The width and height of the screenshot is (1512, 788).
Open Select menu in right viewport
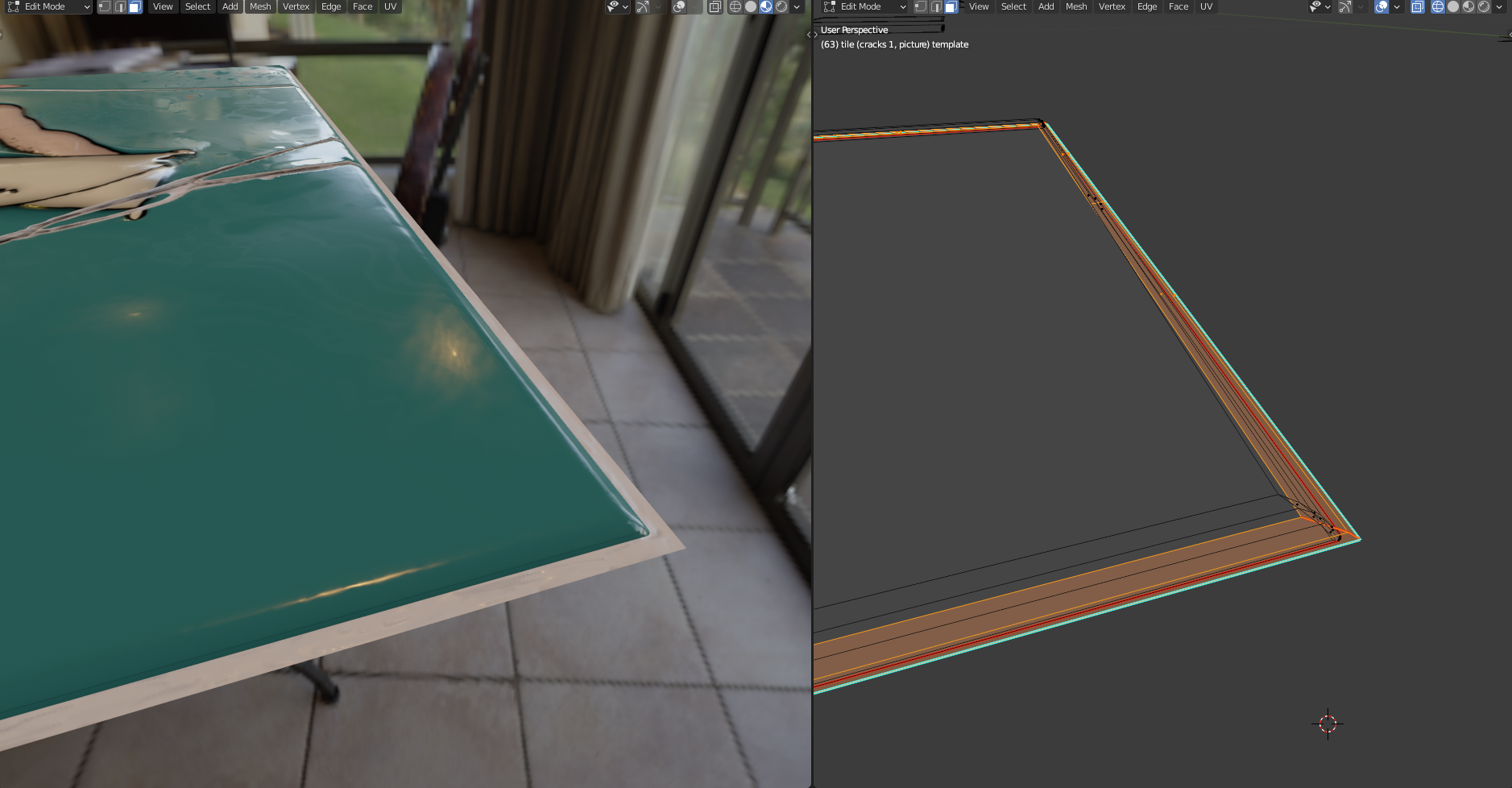[1013, 6]
